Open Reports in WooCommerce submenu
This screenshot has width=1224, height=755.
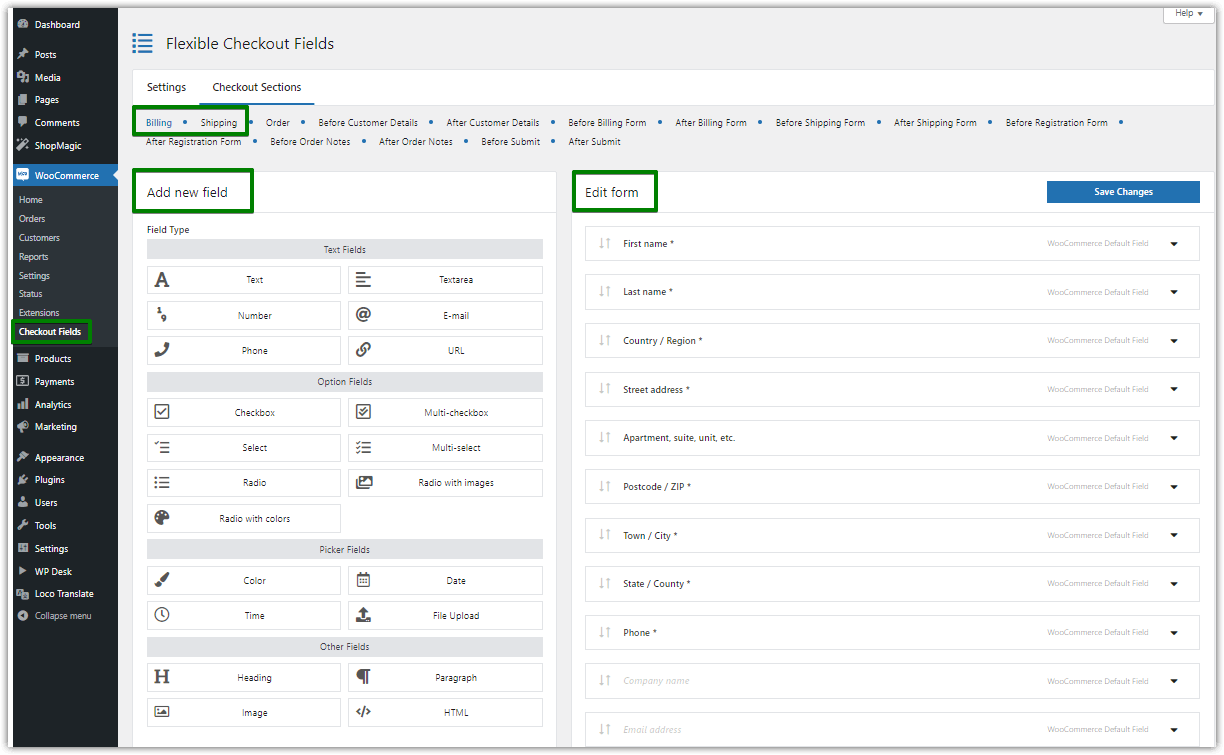(33, 257)
